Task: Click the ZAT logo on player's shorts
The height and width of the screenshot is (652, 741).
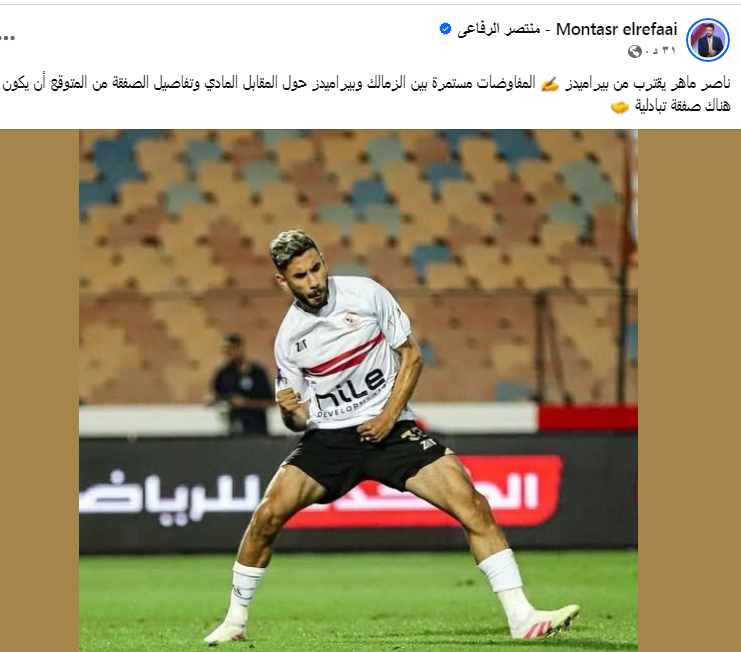Action: [428, 444]
